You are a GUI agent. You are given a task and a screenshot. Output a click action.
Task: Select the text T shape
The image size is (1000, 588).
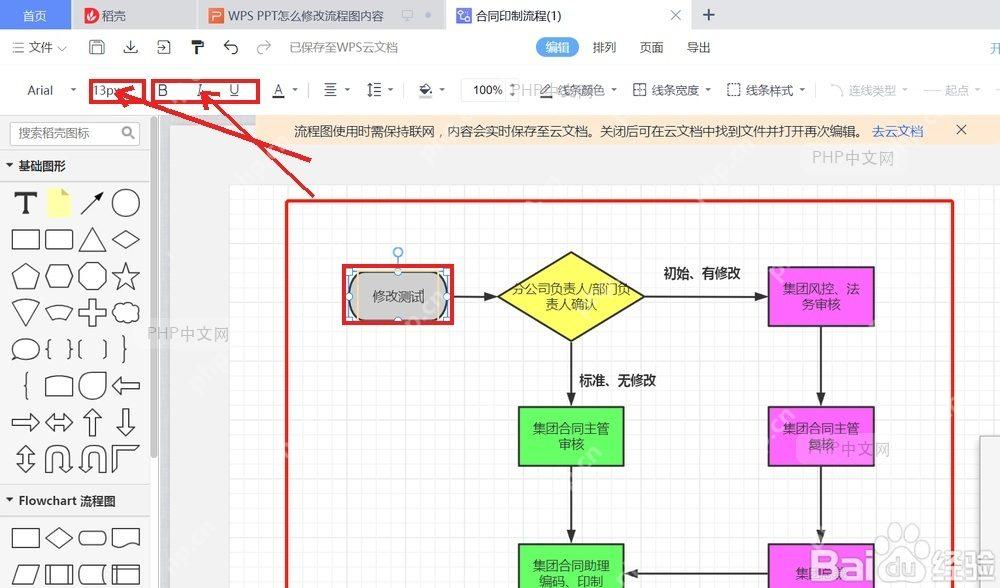[26, 203]
